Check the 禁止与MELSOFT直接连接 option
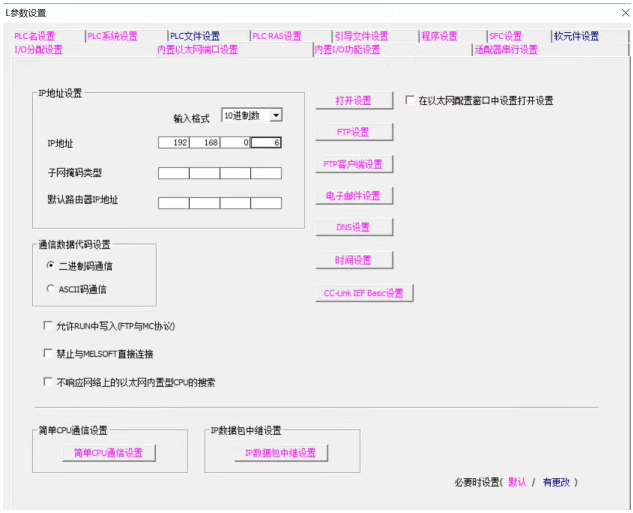The width and height of the screenshot is (633, 513). [49, 354]
